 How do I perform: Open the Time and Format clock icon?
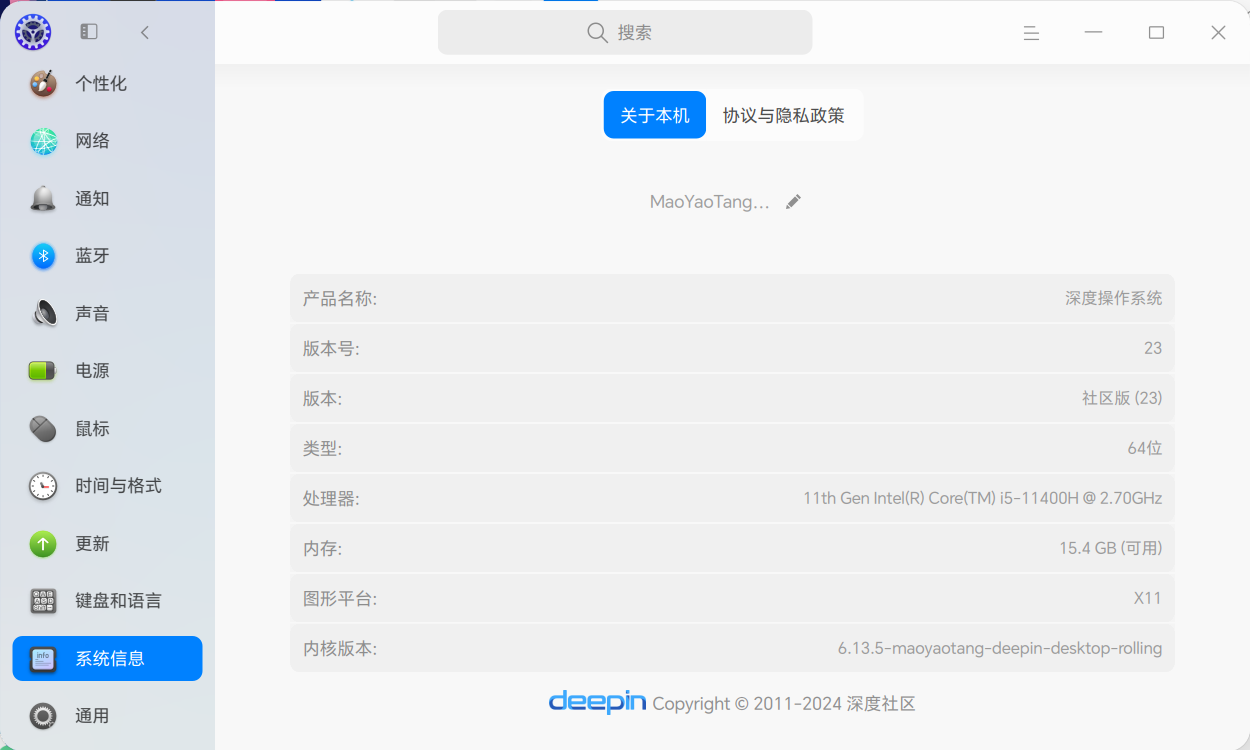(x=43, y=486)
